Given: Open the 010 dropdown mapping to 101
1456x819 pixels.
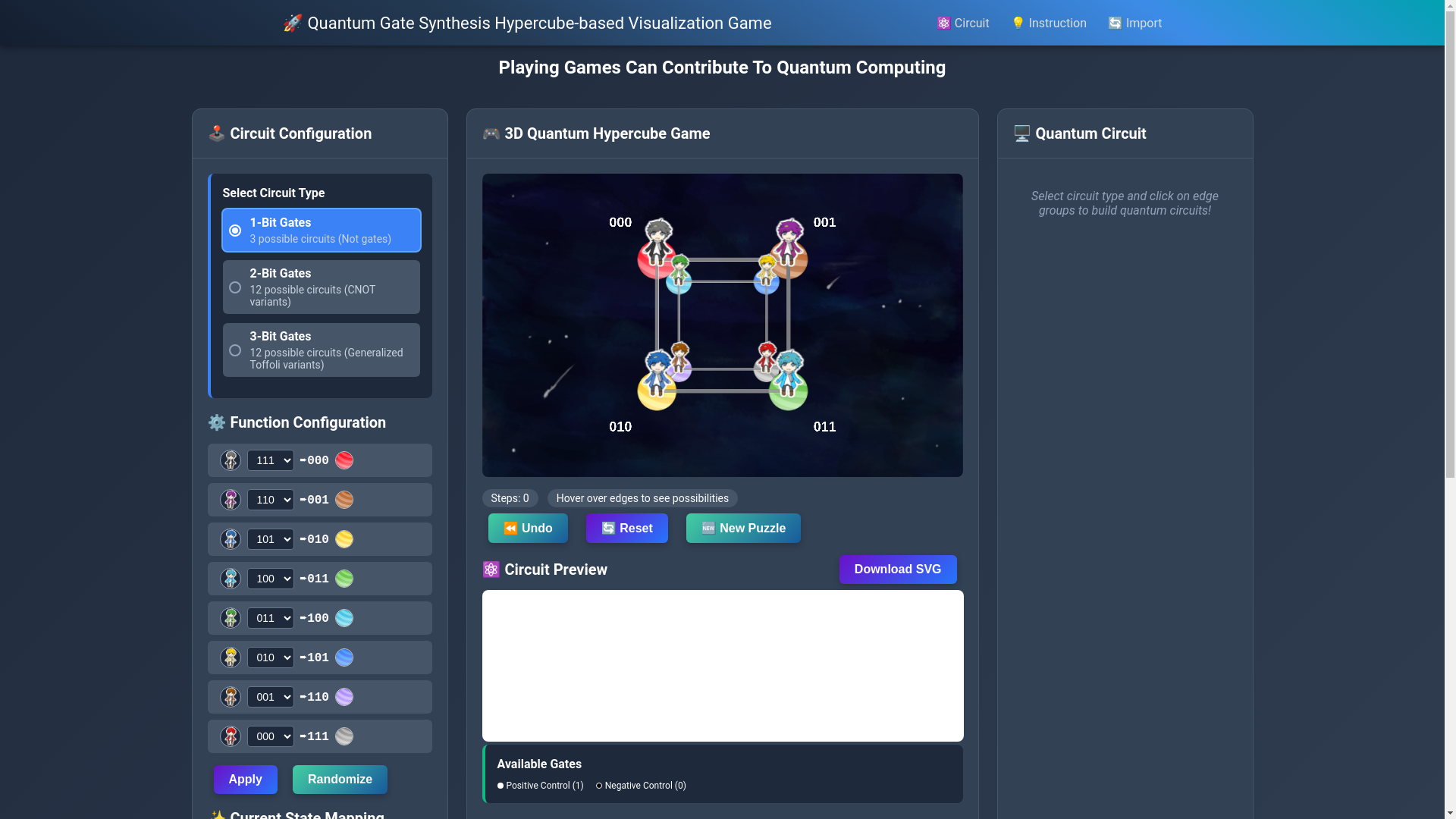Looking at the screenshot, I should point(271,657).
